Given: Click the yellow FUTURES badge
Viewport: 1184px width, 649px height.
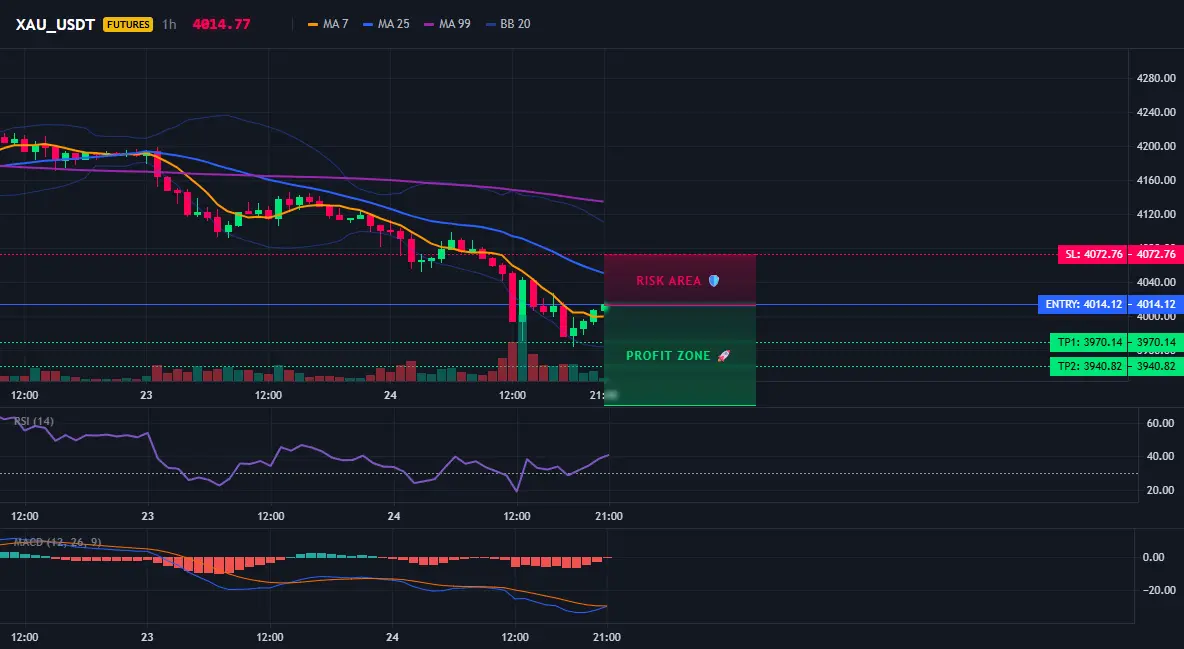Looking at the screenshot, I should click(x=128, y=24).
